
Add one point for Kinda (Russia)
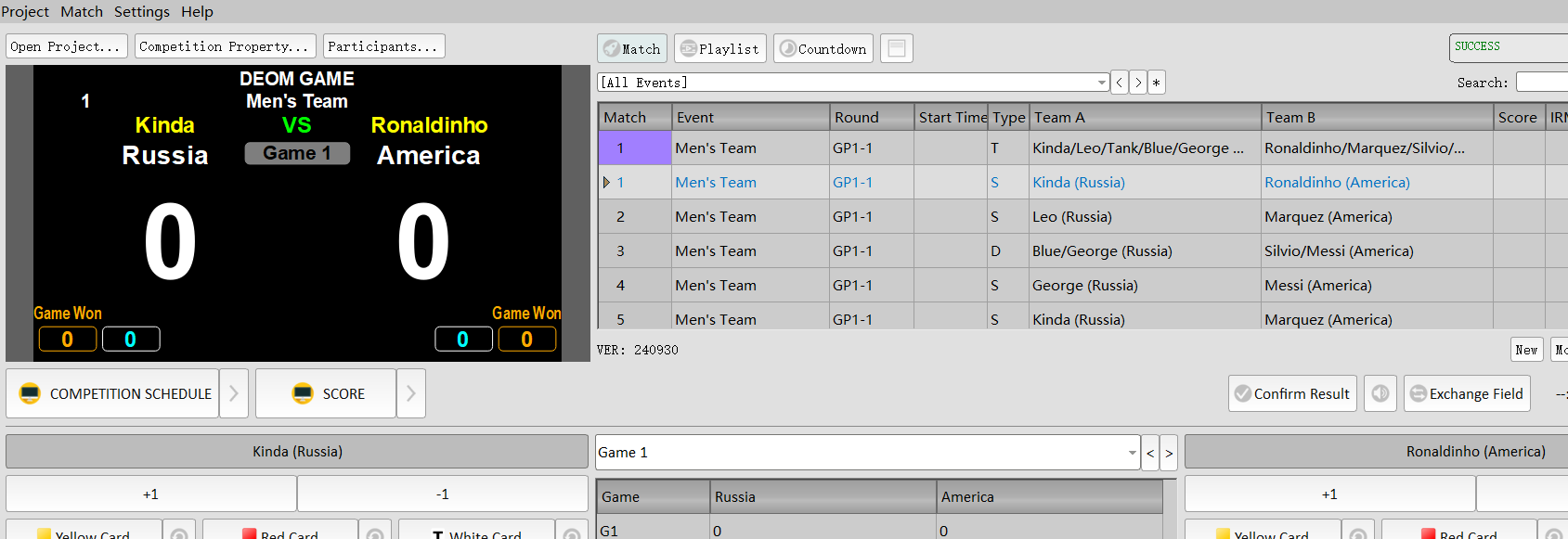[150, 494]
